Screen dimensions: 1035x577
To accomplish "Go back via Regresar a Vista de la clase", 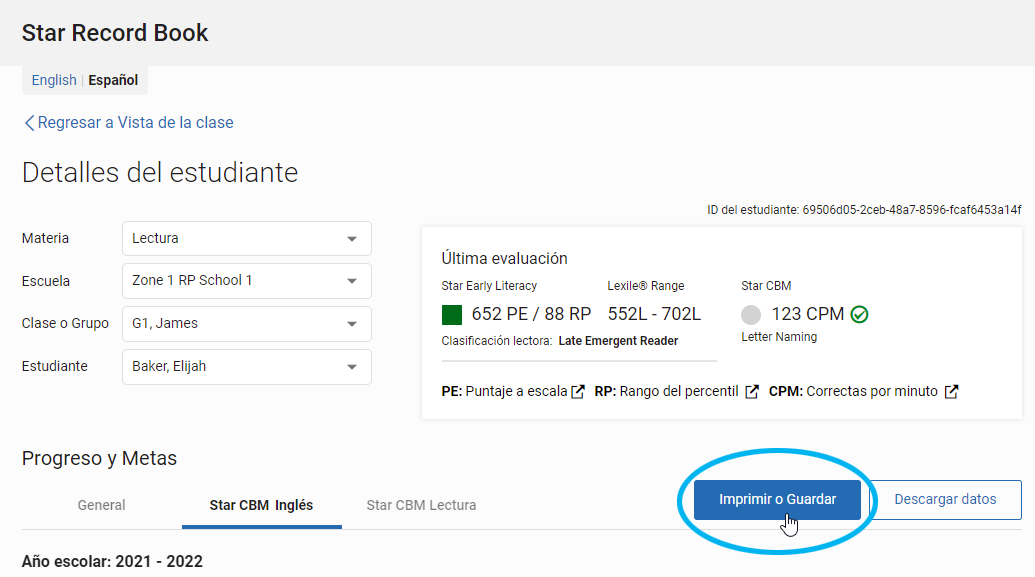I will click(x=135, y=123).
